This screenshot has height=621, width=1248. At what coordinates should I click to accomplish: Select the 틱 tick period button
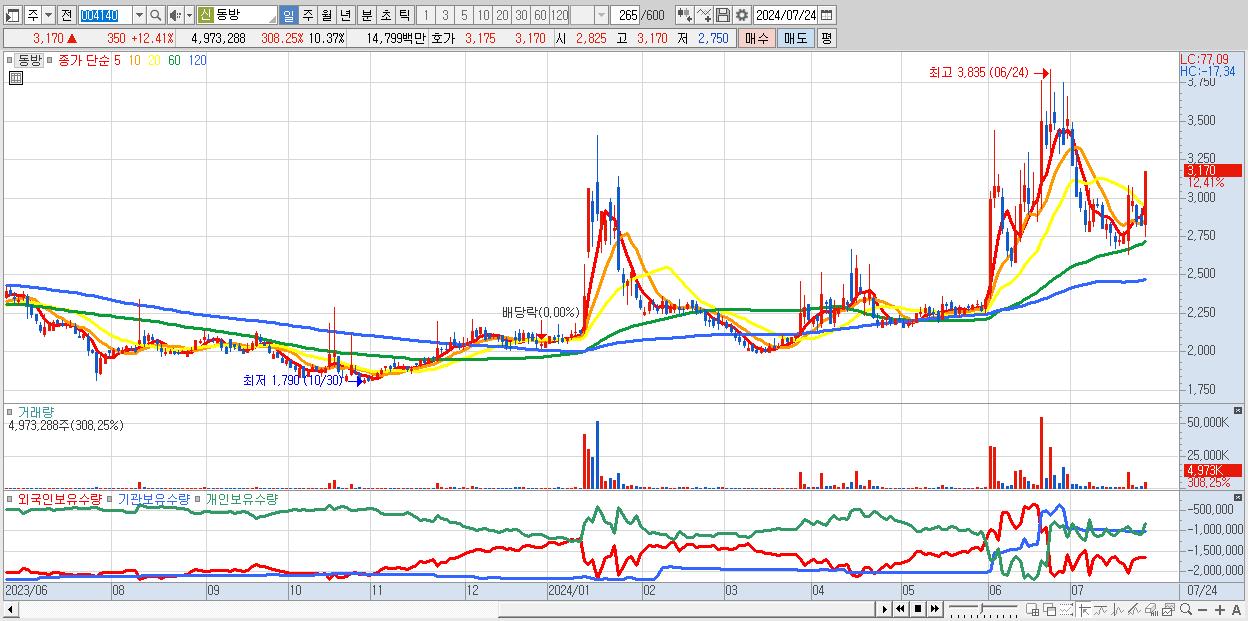click(404, 16)
